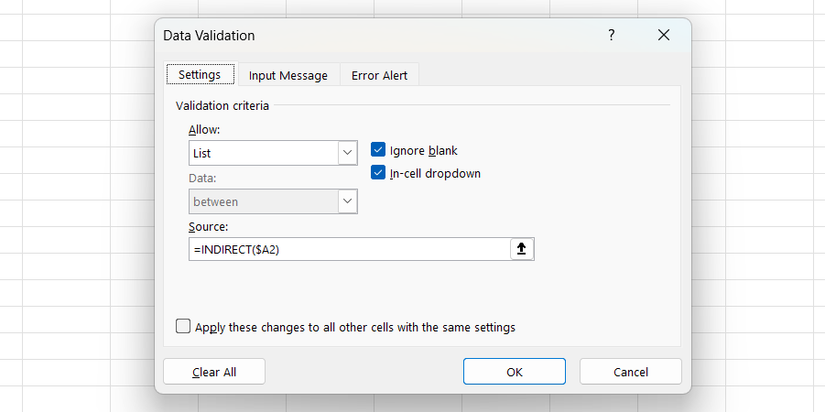
Task: Open the Data dropdown showing between
Action: coord(347,201)
